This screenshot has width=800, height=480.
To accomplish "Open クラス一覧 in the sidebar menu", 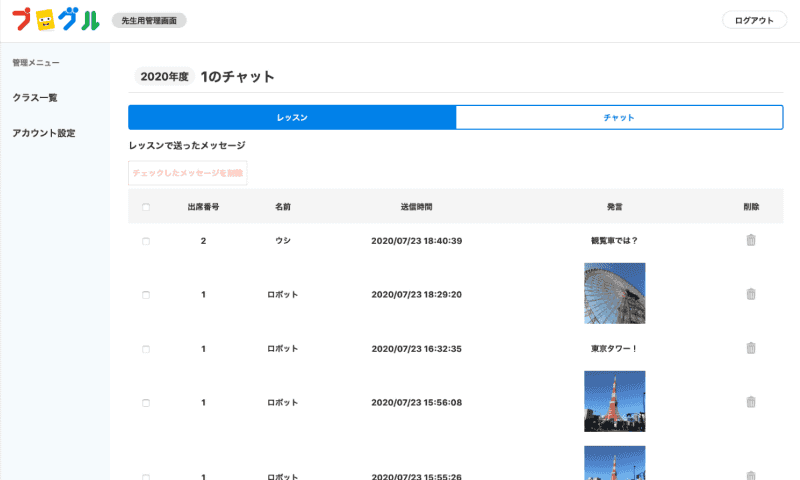I will [x=35, y=97].
